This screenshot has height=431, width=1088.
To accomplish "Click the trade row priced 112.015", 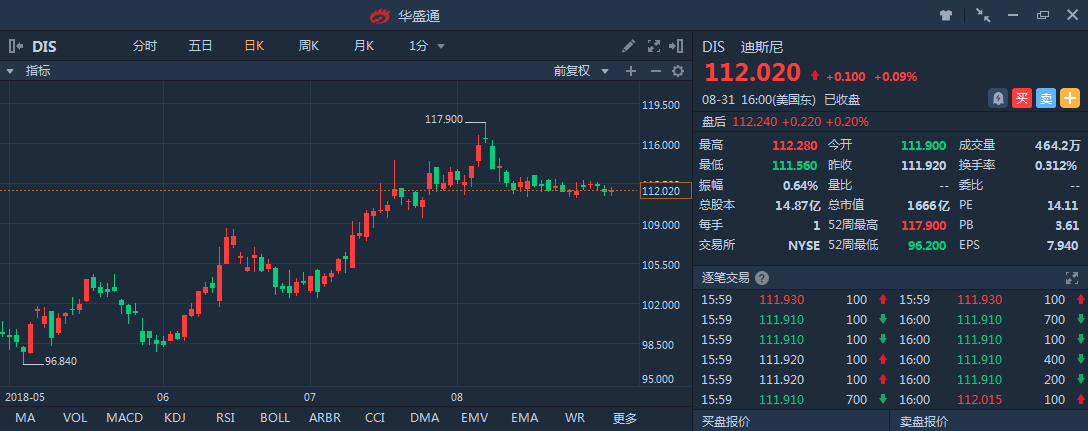I will [x=989, y=400].
